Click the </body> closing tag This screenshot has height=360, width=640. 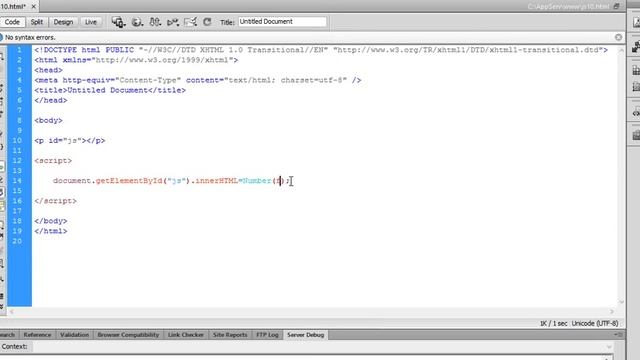pyautogui.click(x=51, y=221)
